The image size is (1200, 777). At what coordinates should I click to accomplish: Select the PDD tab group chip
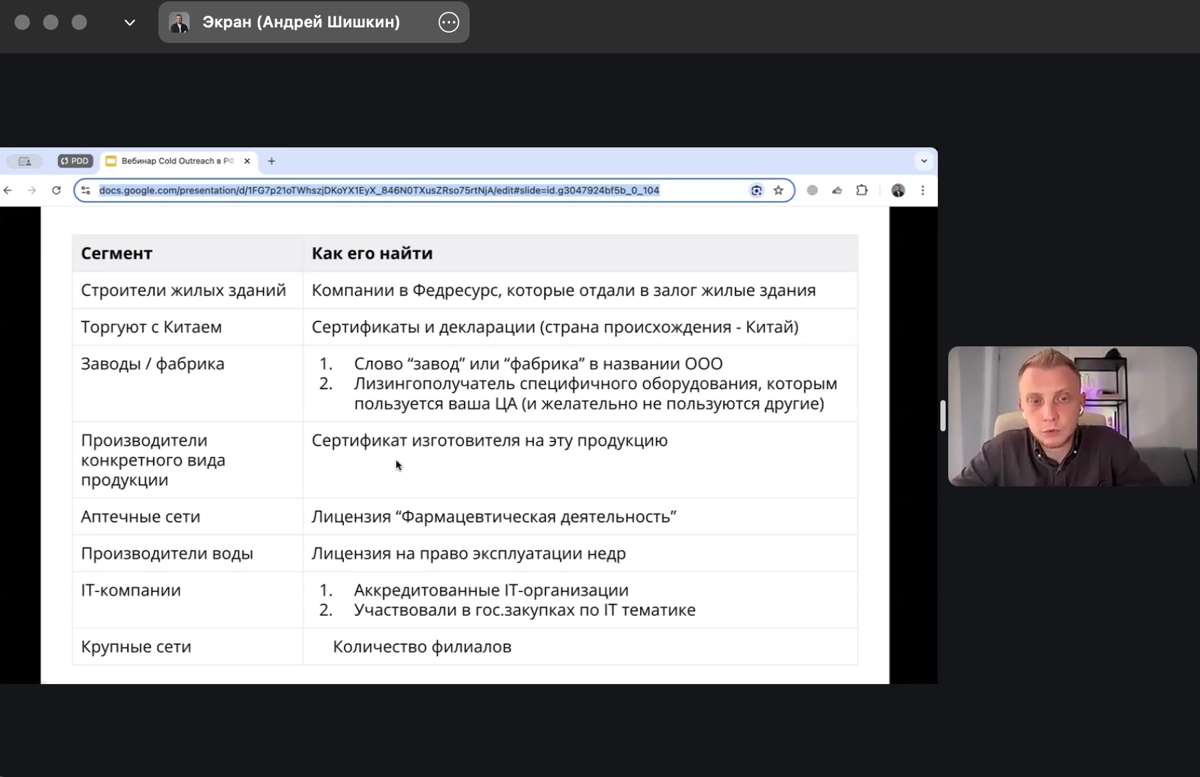tap(75, 161)
